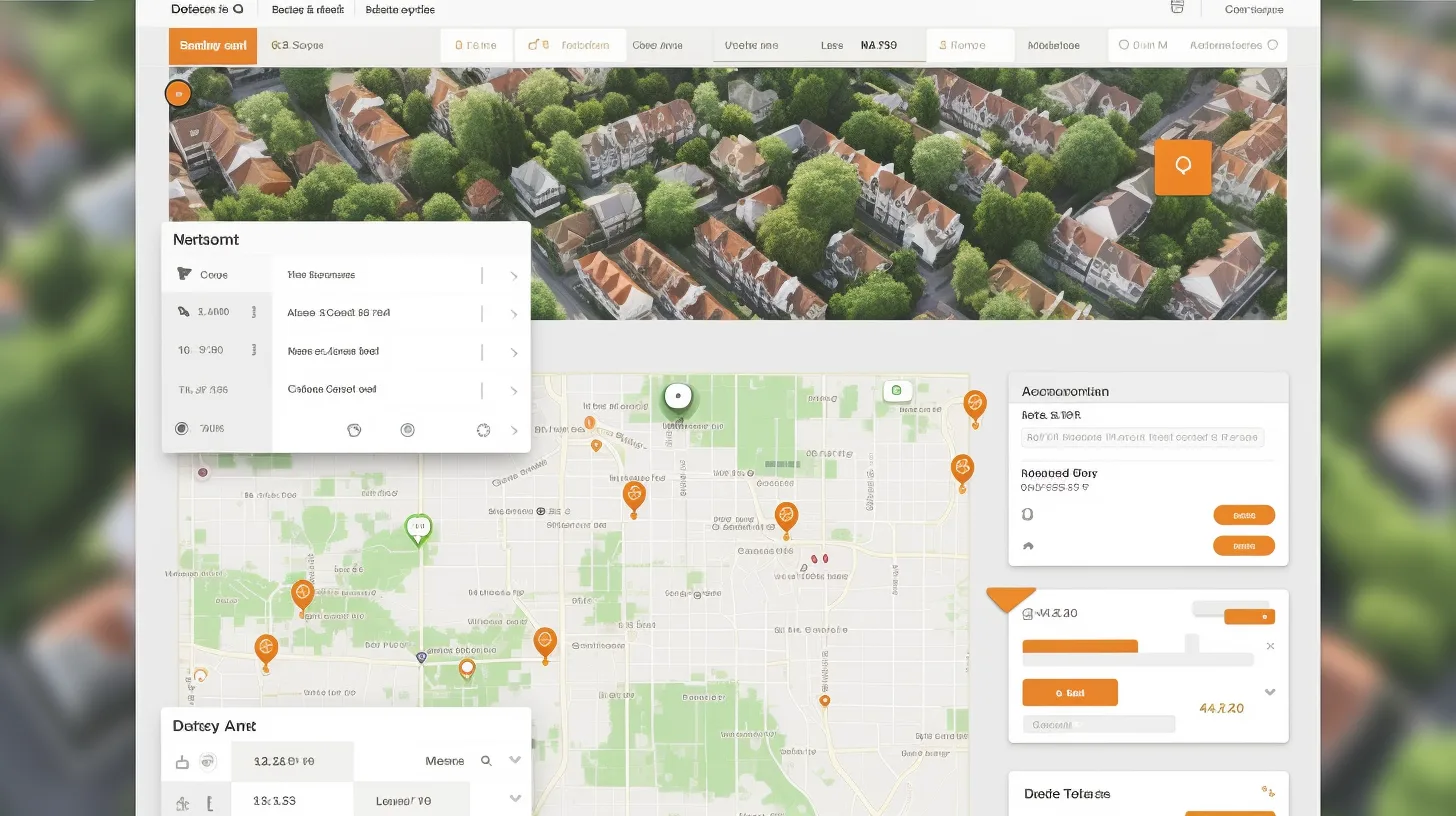Open the flag icon beside Cops in Nertsomt panel
Image resolution: width=1456 pixels, height=816 pixels.
click(x=183, y=274)
